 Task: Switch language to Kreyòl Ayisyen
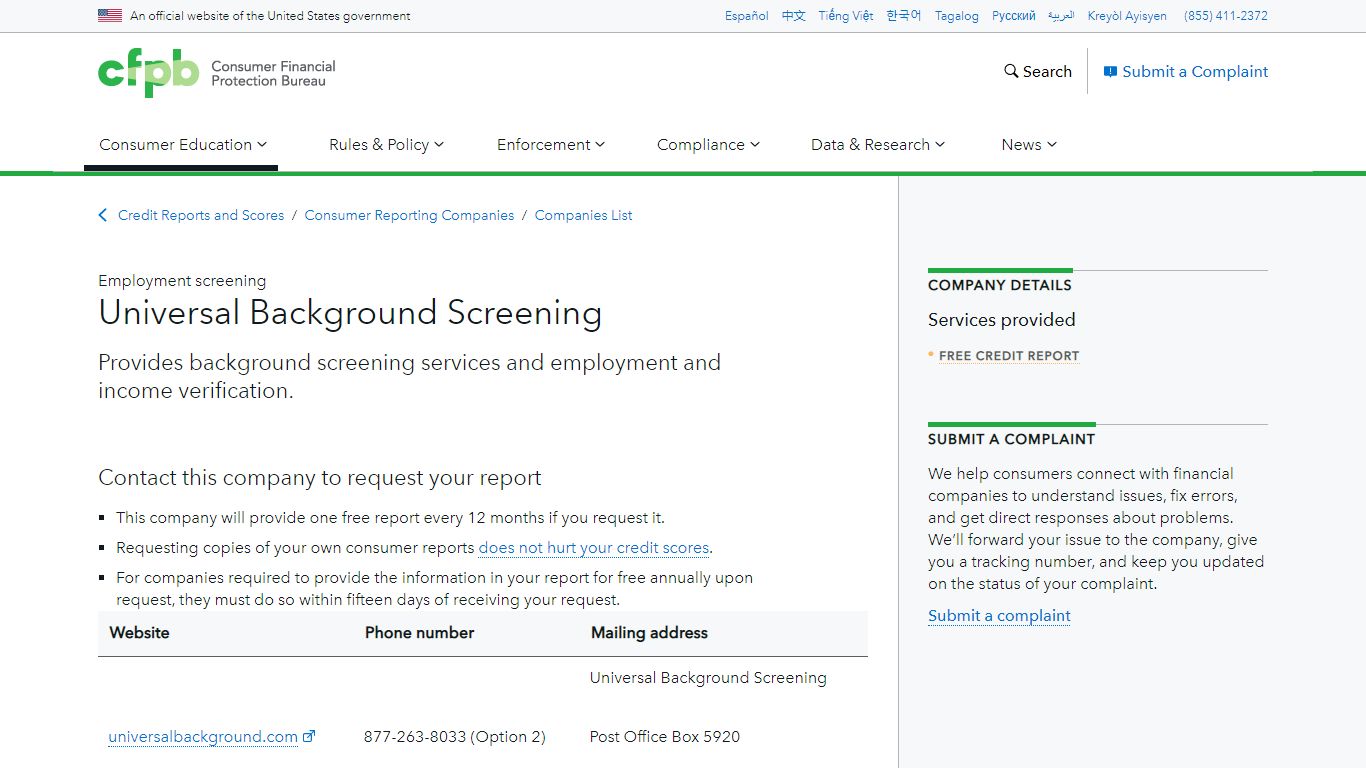point(1127,16)
